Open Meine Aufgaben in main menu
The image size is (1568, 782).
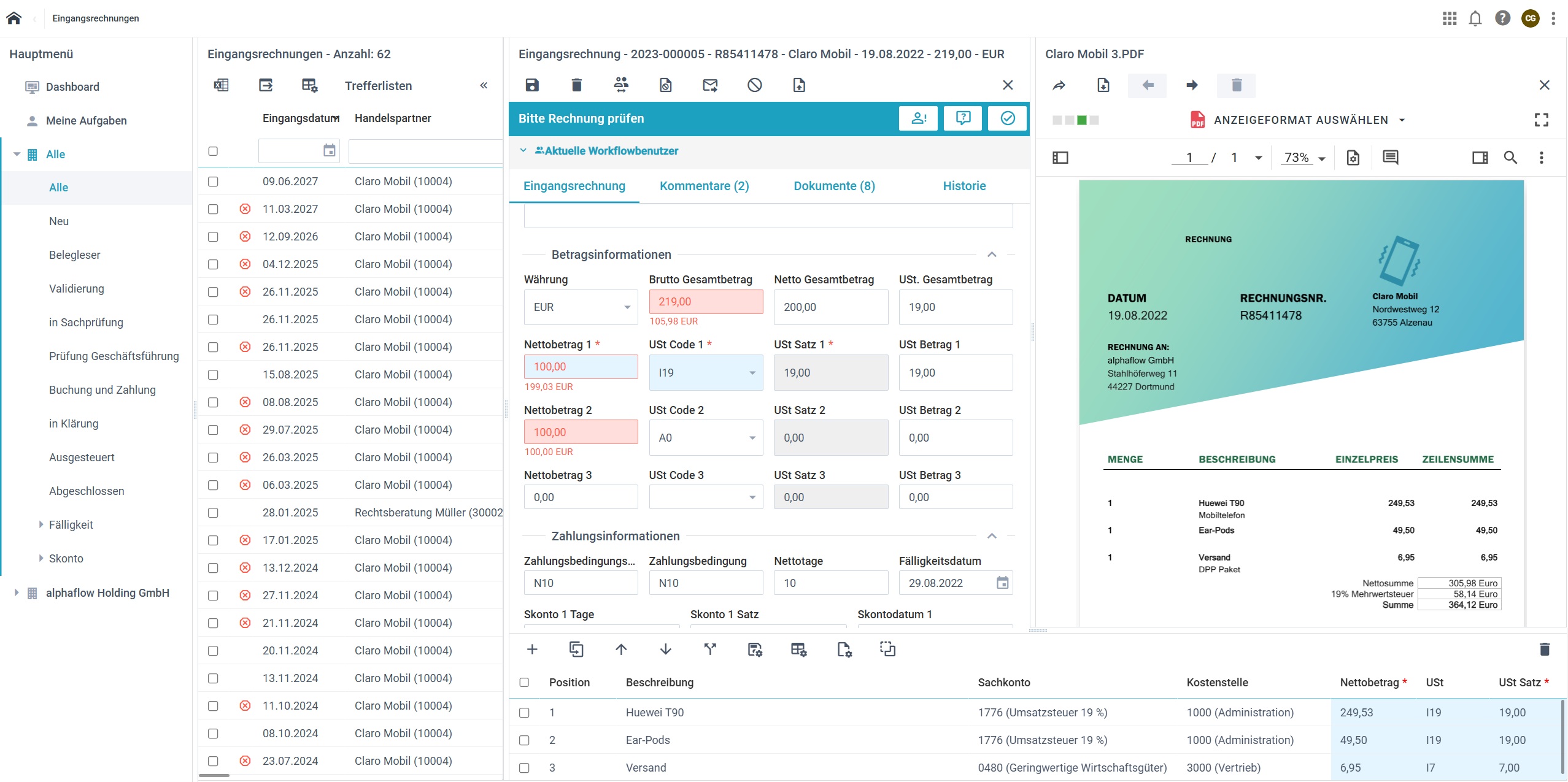86,121
